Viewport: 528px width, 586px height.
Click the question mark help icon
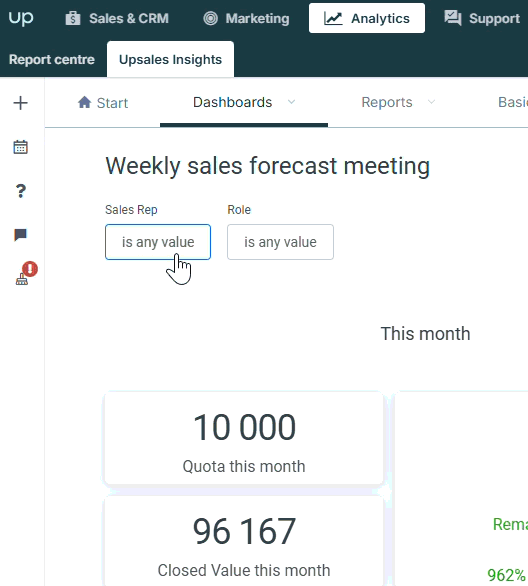(21, 191)
